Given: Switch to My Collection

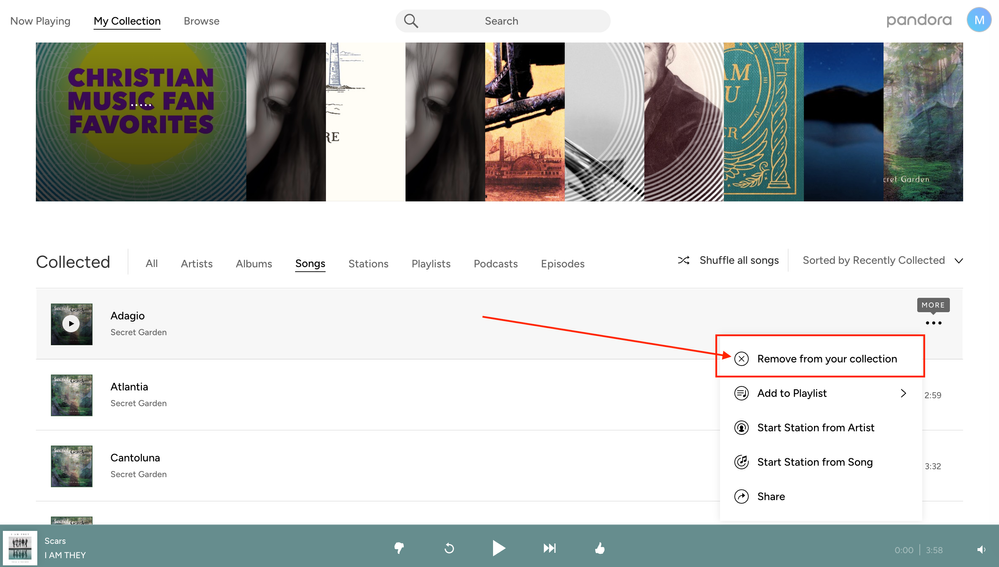Looking at the screenshot, I should coord(127,21).
